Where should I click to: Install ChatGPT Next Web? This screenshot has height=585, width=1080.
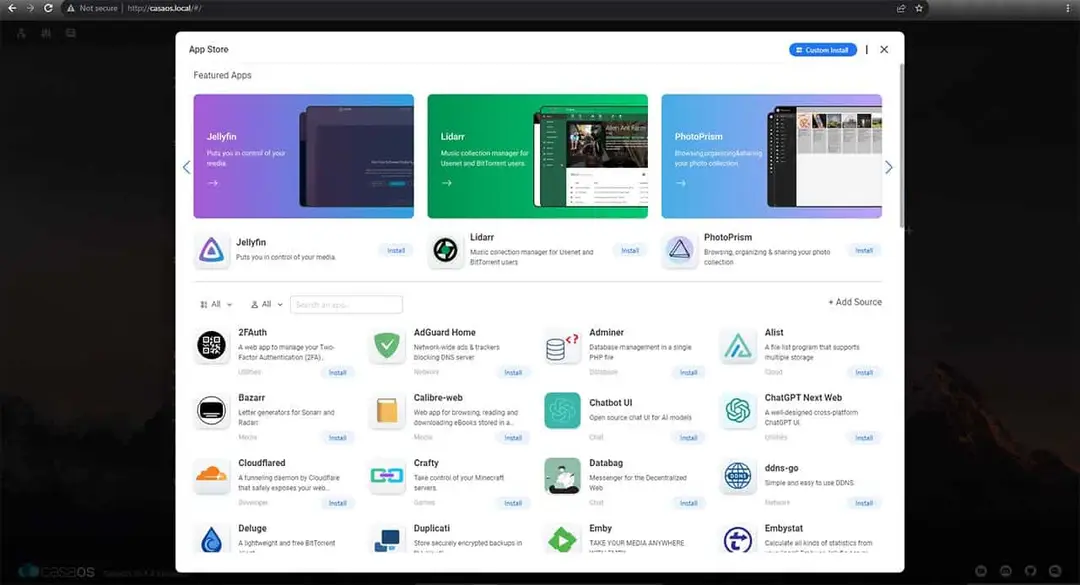pyautogui.click(x=864, y=438)
